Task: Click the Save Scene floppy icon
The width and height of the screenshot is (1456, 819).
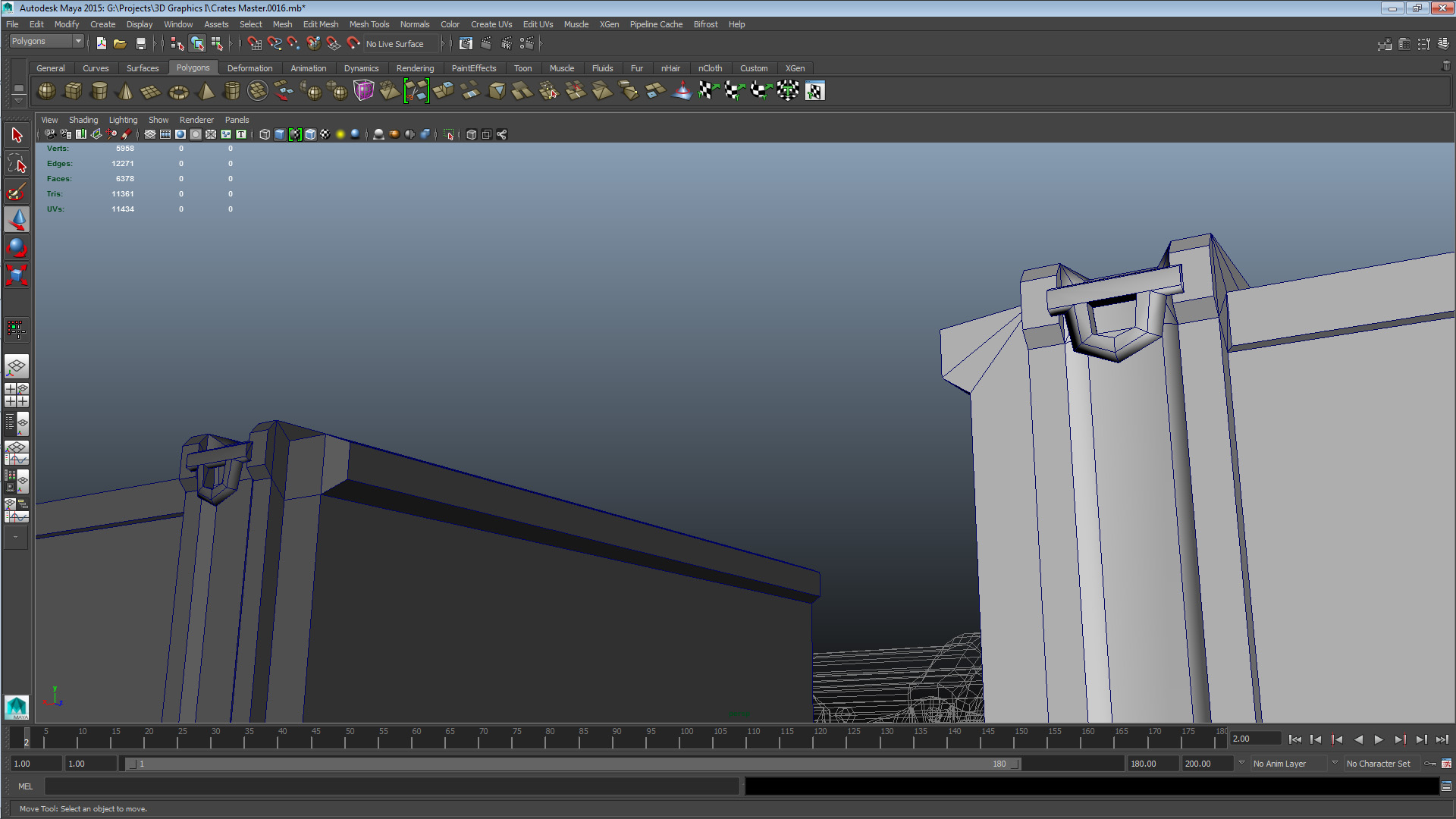Action: [x=140, y=44]
